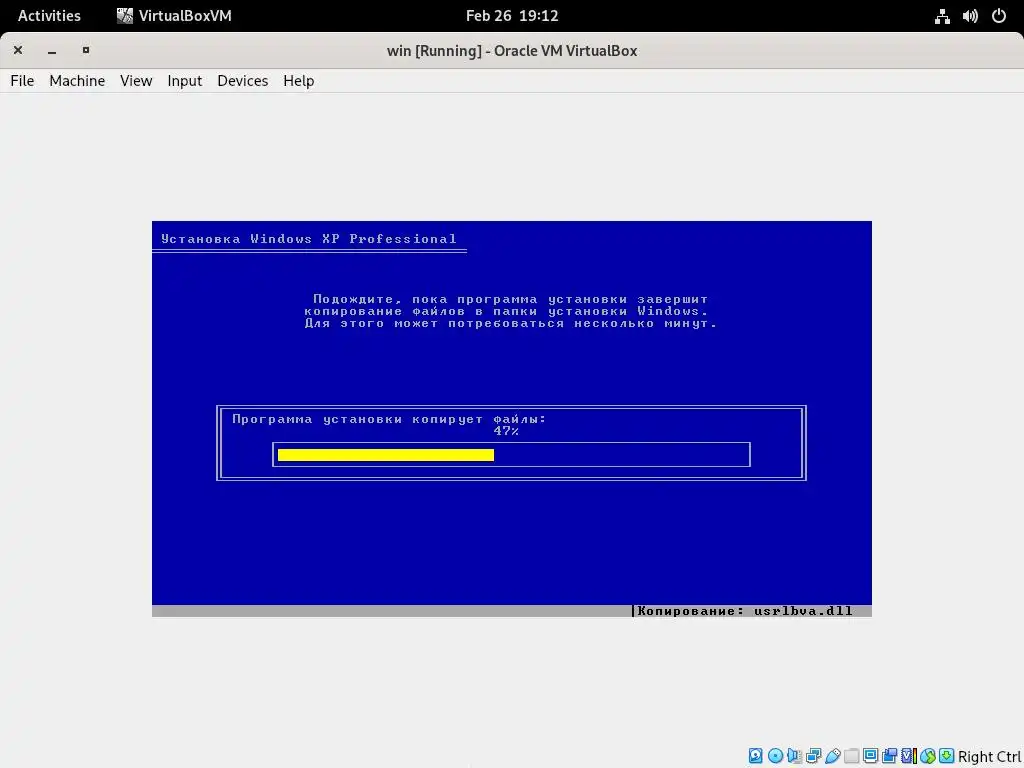Open the USB devices status icon
The height and width of the screenshot is (768, 1024).
833,756
